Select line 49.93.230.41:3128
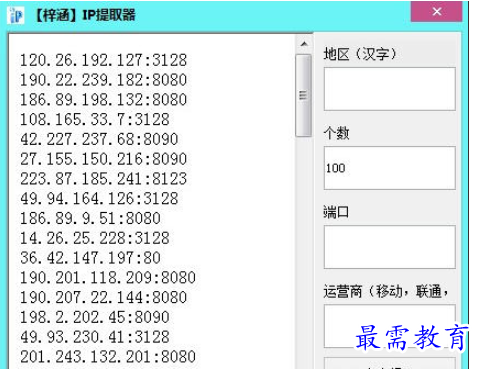Image resolution: width=477 pixels, height=369 pixels. tap(95, 337)
